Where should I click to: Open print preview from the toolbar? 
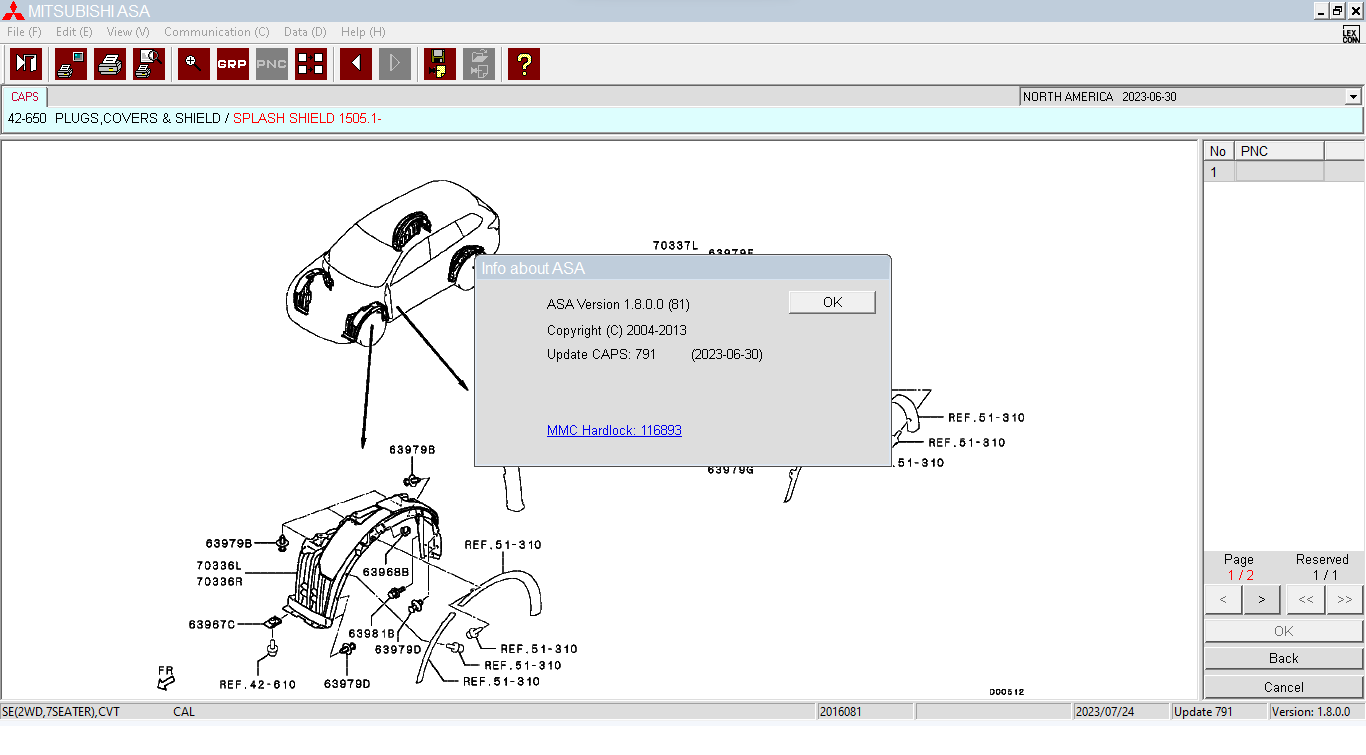pos(149,64)
